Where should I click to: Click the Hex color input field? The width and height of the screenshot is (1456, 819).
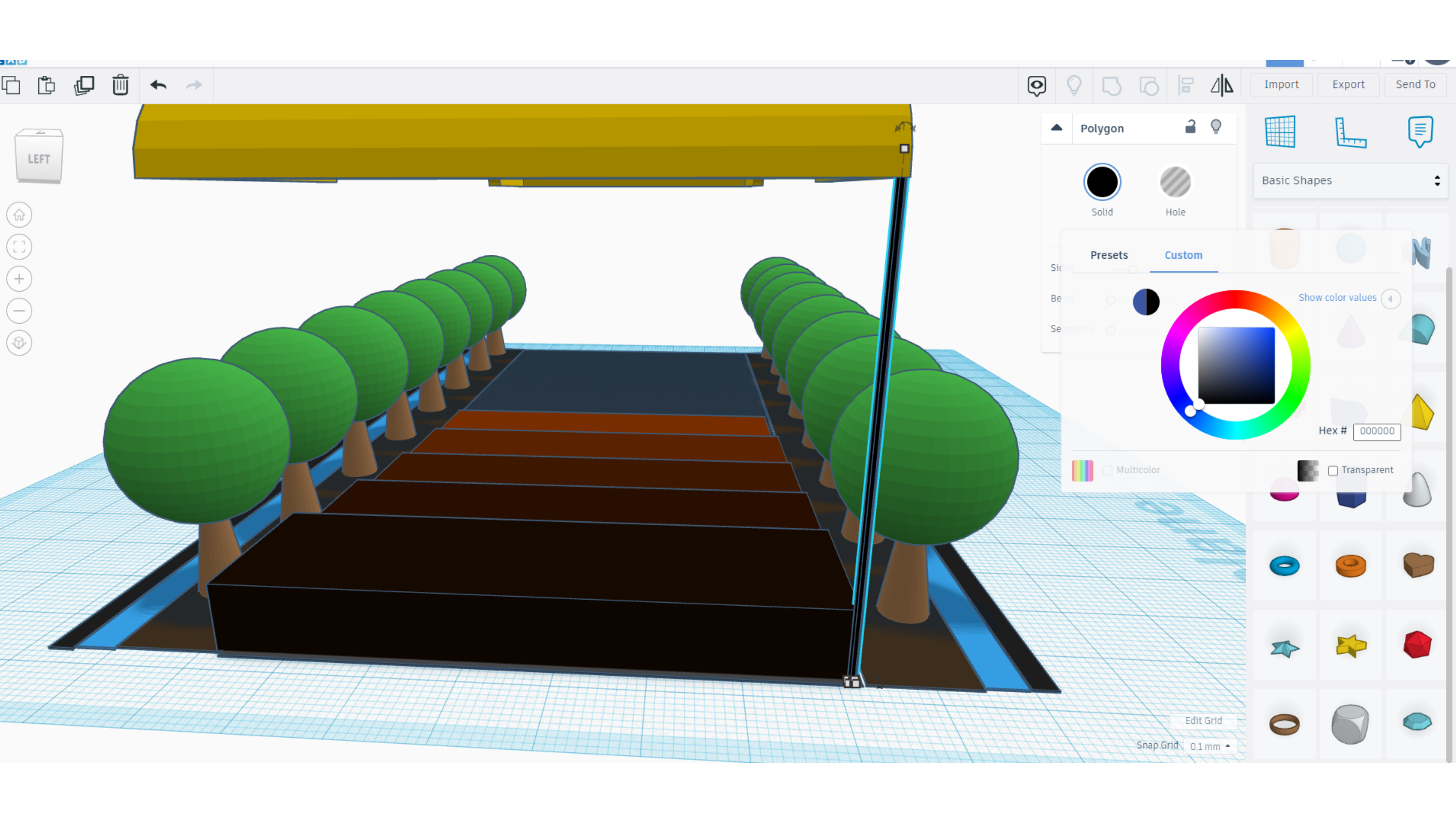click(x=1376, y=431)
